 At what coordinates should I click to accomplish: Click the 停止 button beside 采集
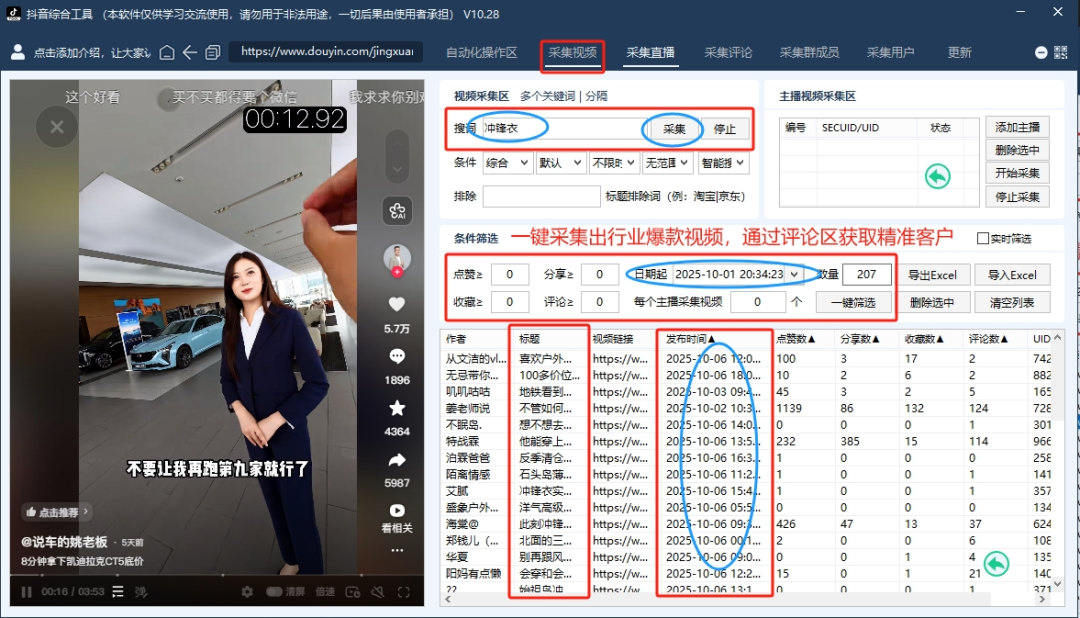tap(725, 129)
